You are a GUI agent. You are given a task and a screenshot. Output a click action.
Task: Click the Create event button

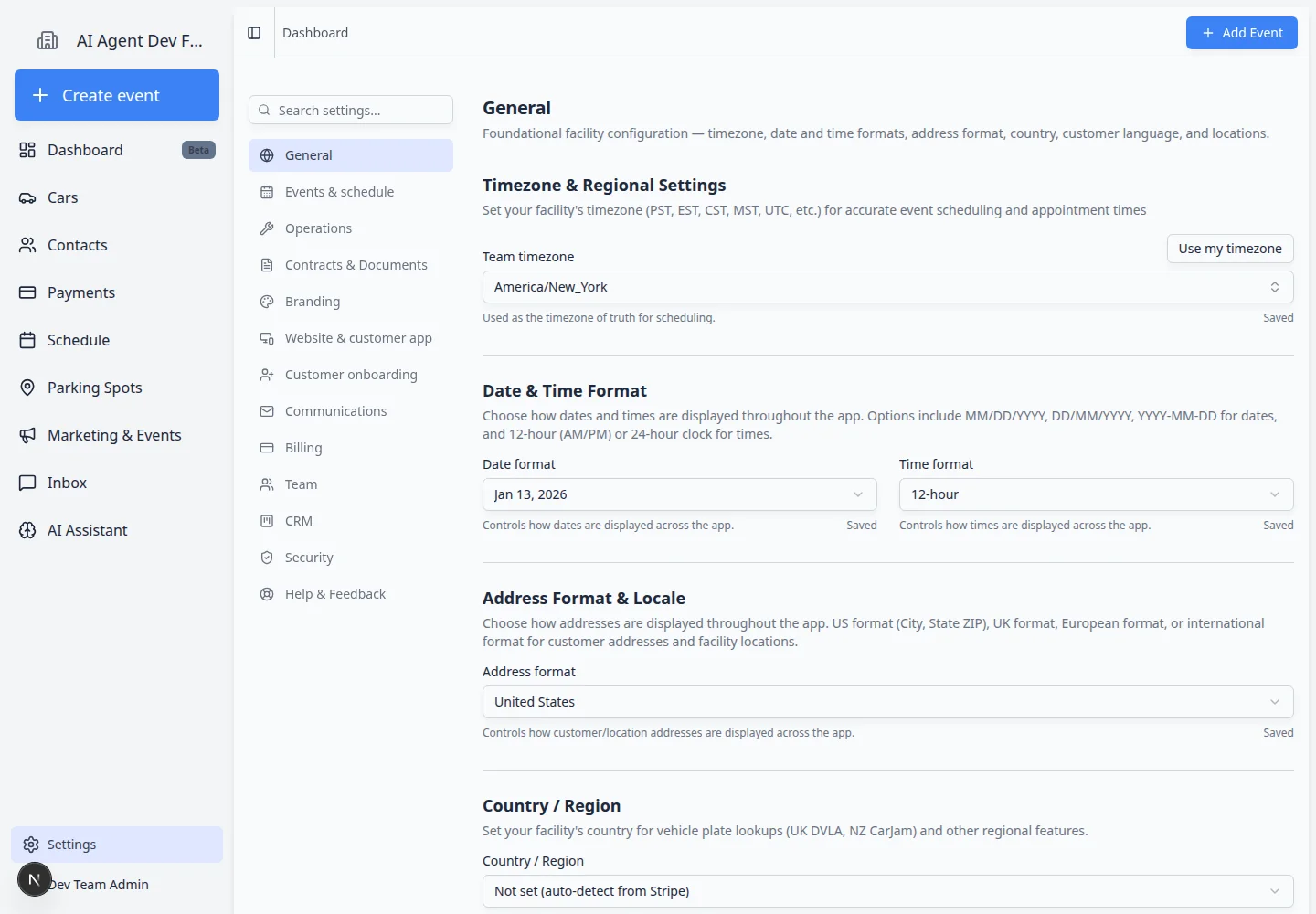(x=117, y=95)
